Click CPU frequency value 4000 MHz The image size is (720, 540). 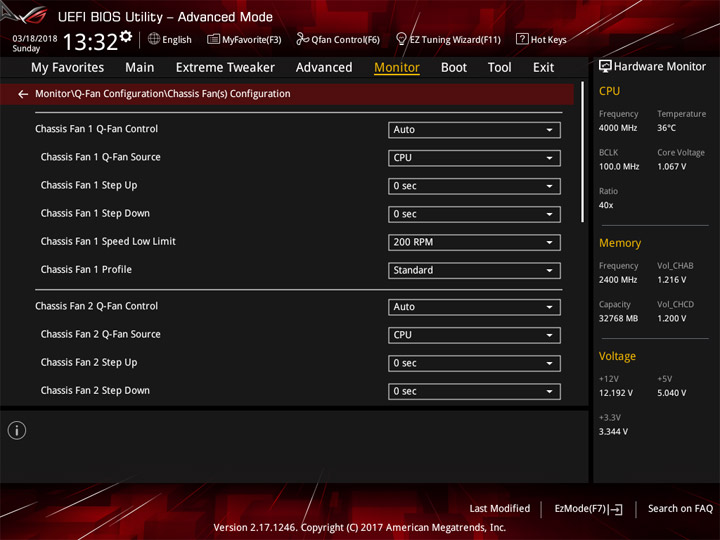618,128
